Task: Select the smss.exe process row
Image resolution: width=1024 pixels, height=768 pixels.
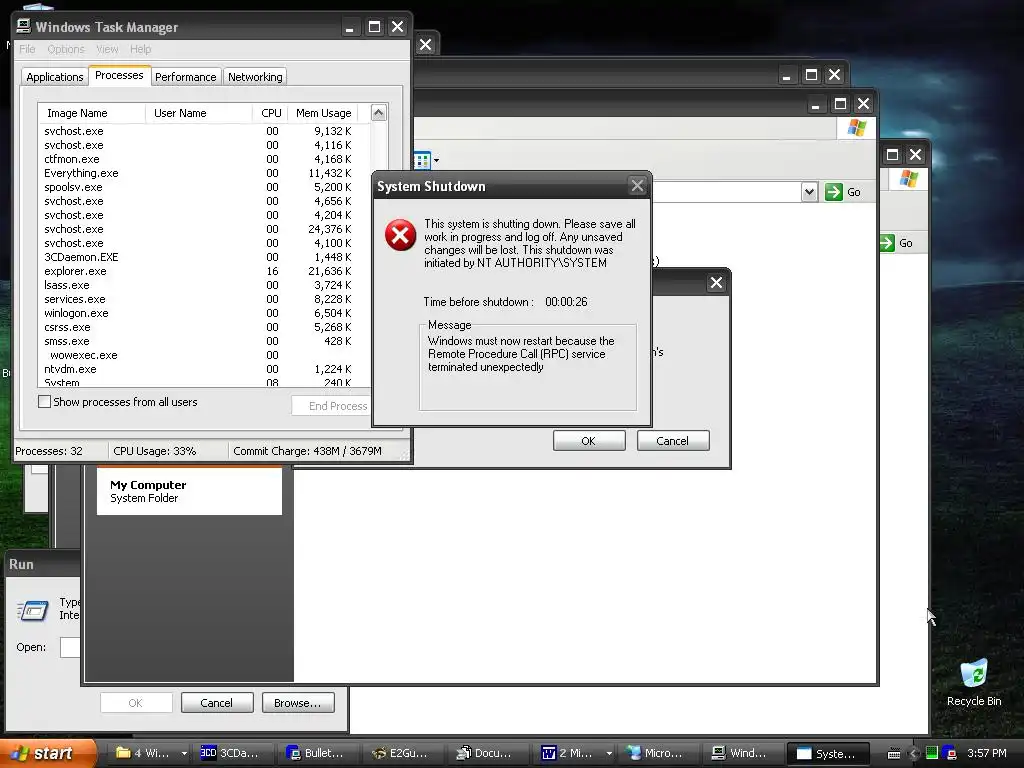Action: (x=204, y=342)
